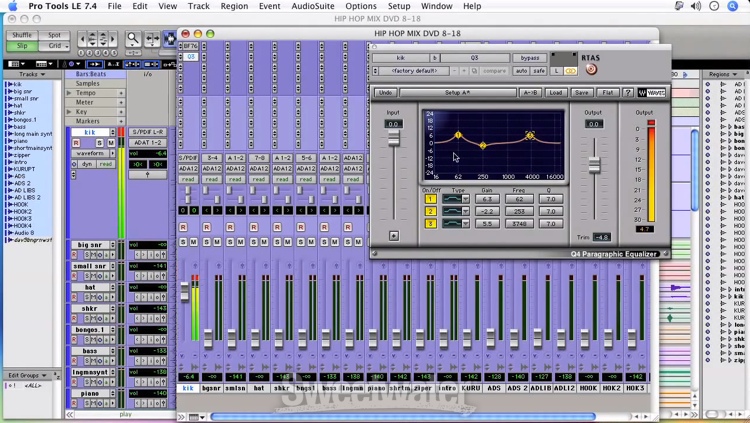Click band 1 Gain value field 6.3
Viewport: 750px width, 423px height.
click(487, 199)
